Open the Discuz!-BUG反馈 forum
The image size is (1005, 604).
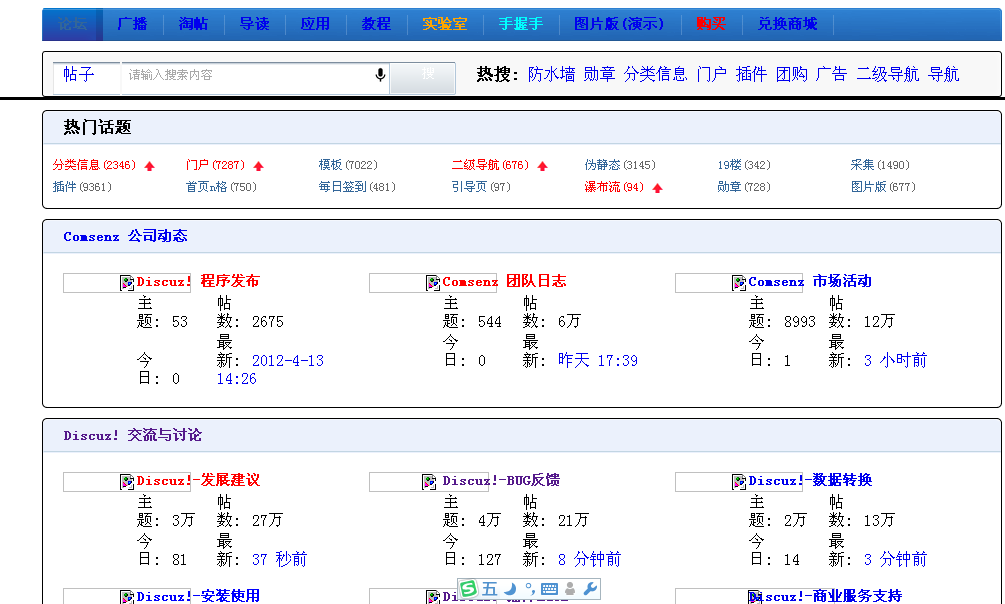tap(501, 480)
